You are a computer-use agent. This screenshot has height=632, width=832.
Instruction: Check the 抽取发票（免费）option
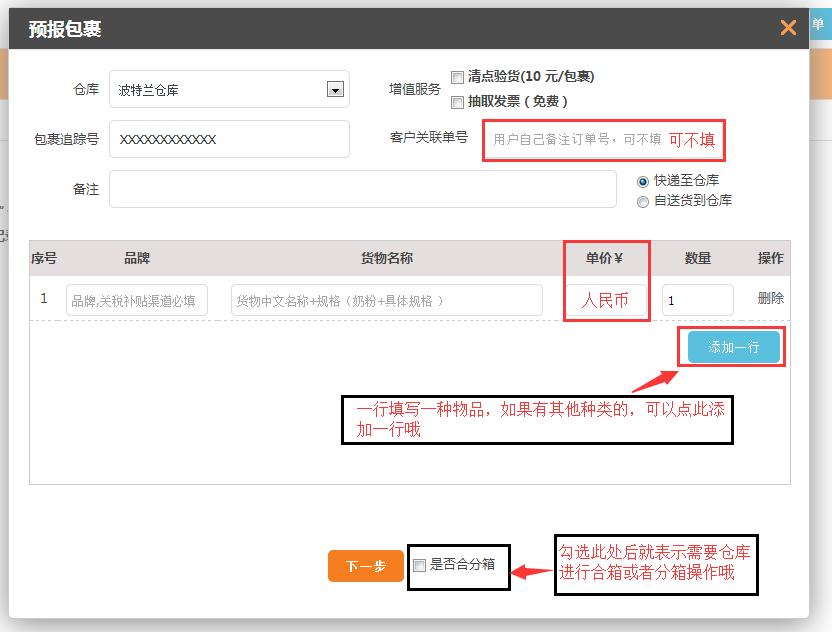(458, 101)
